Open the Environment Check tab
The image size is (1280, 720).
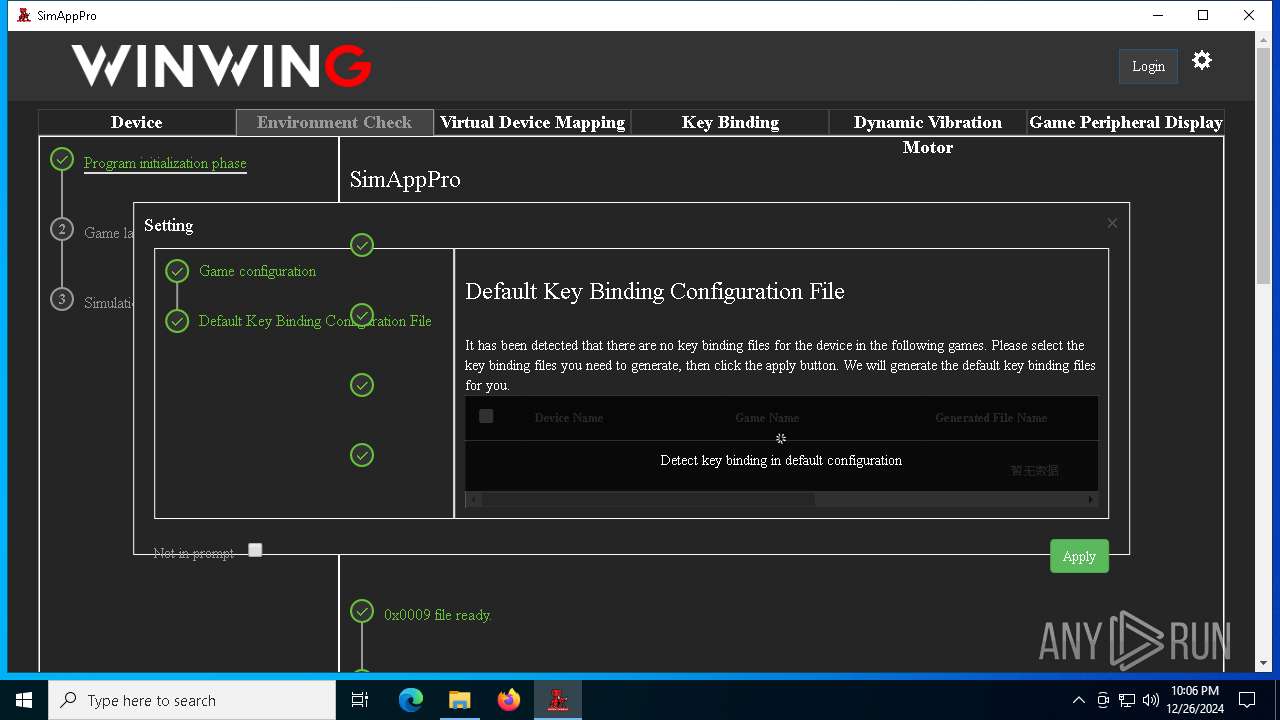coord(334,122)
